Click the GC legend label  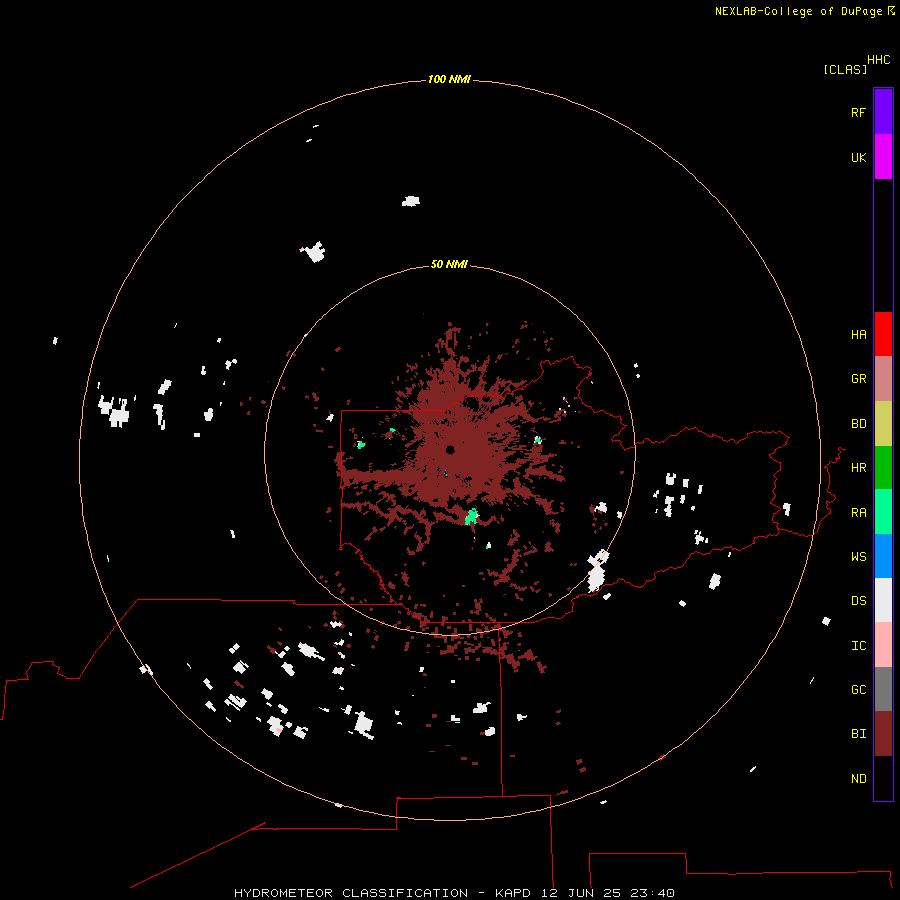click(858, 690)
